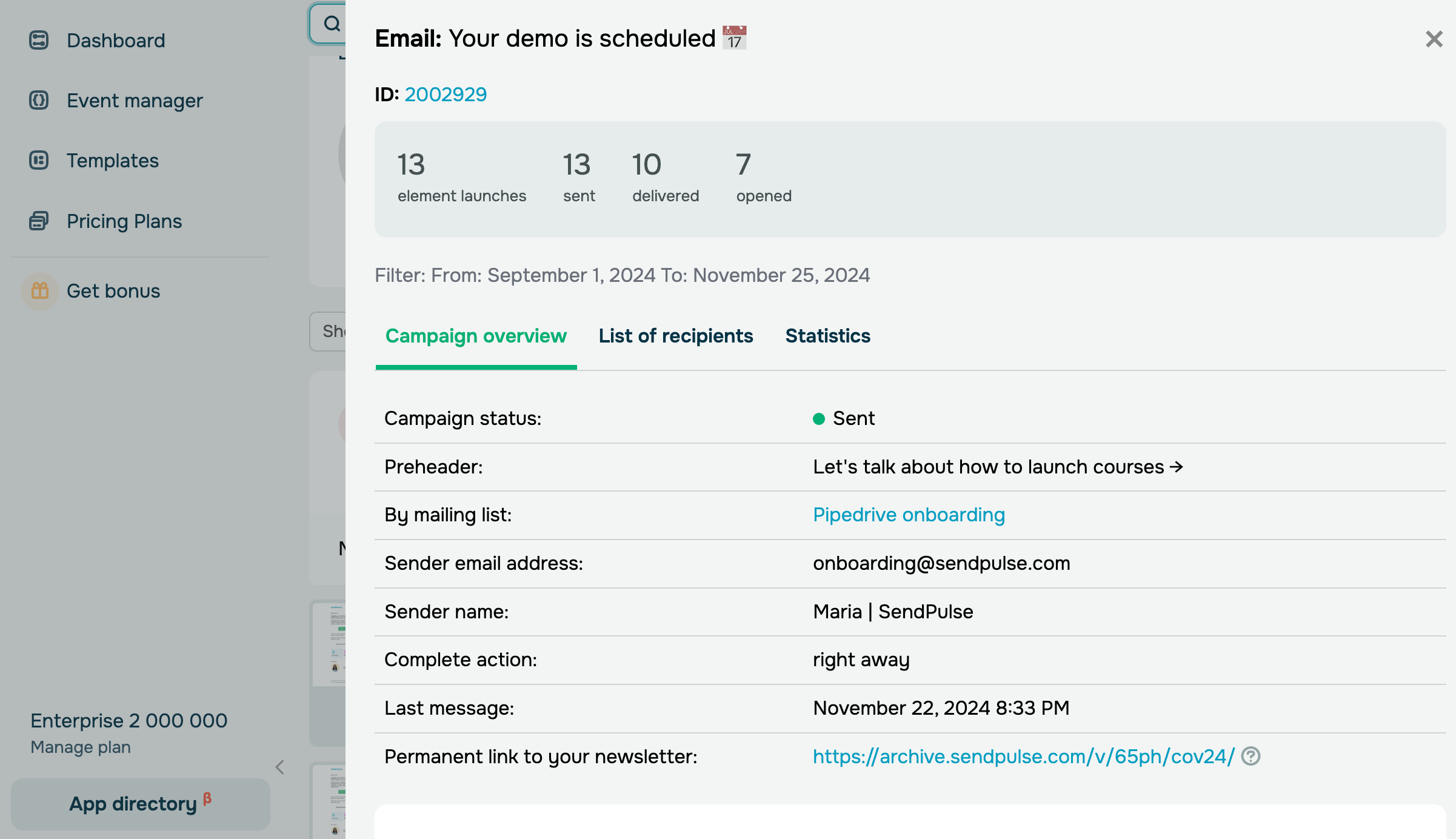Open the archive.sendpulse.com permanent link
The image size is (1456, 839).
1023,757
